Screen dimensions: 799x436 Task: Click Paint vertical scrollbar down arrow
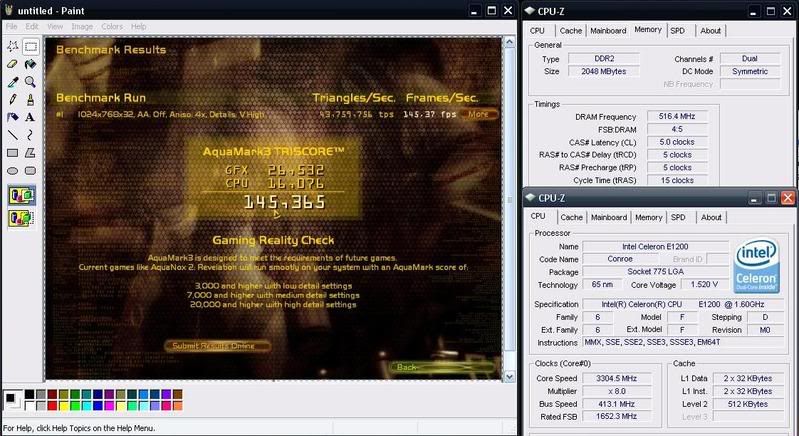point(509,376)
